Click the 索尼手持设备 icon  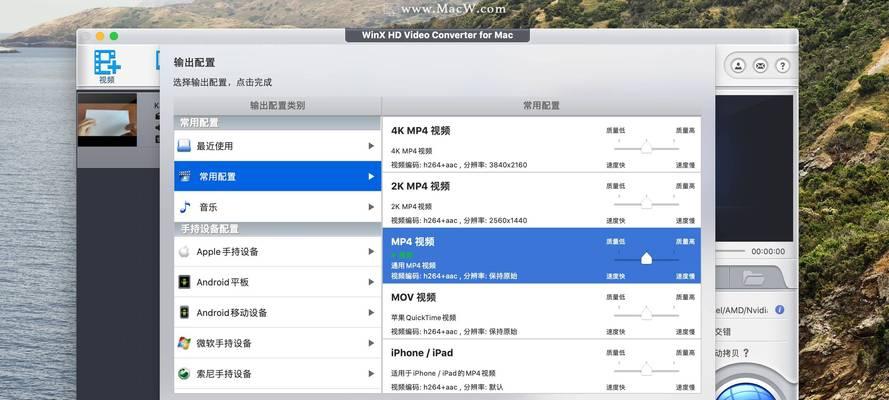click(x=184, y=374)
